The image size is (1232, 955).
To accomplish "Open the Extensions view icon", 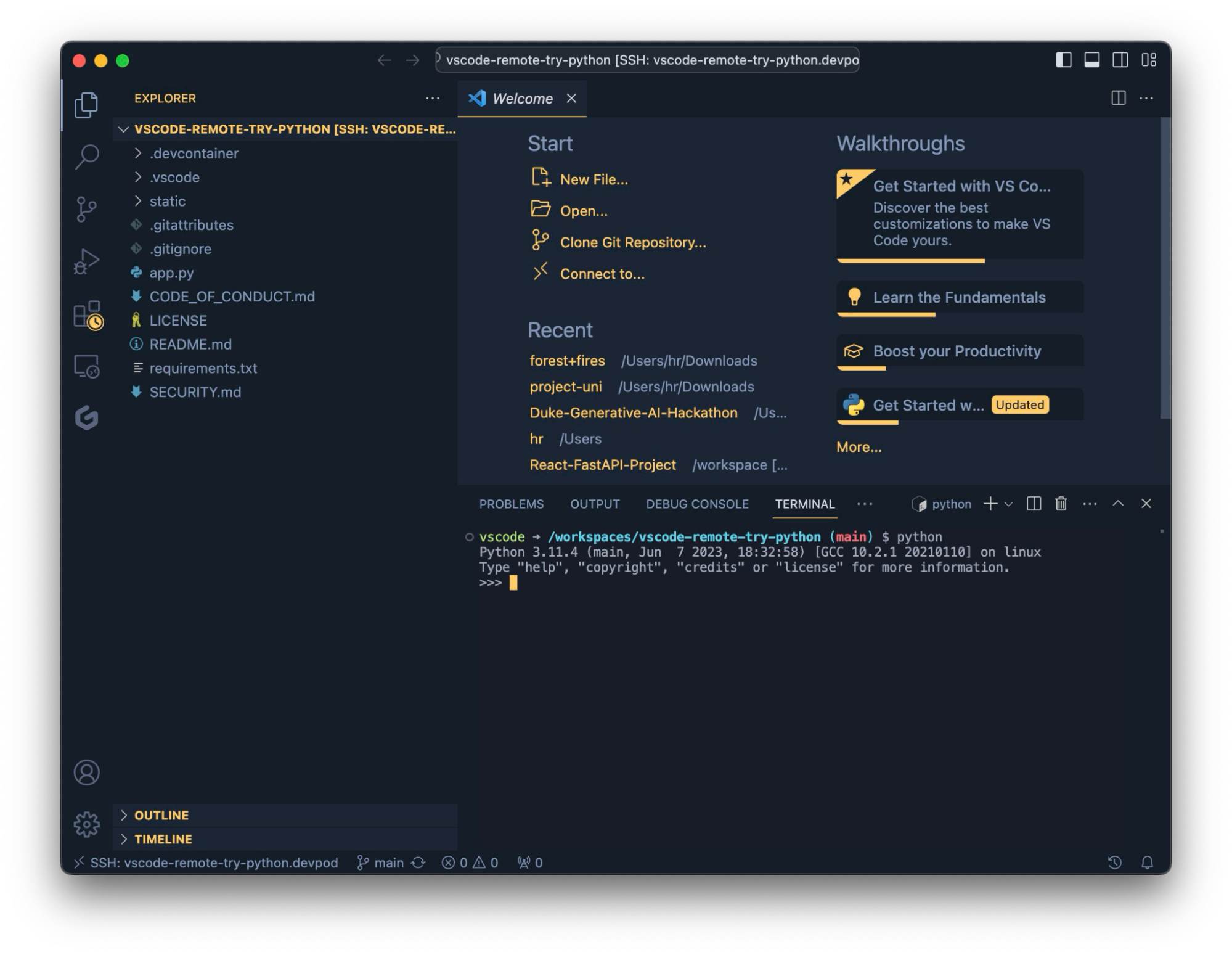I will coord(87,315).
